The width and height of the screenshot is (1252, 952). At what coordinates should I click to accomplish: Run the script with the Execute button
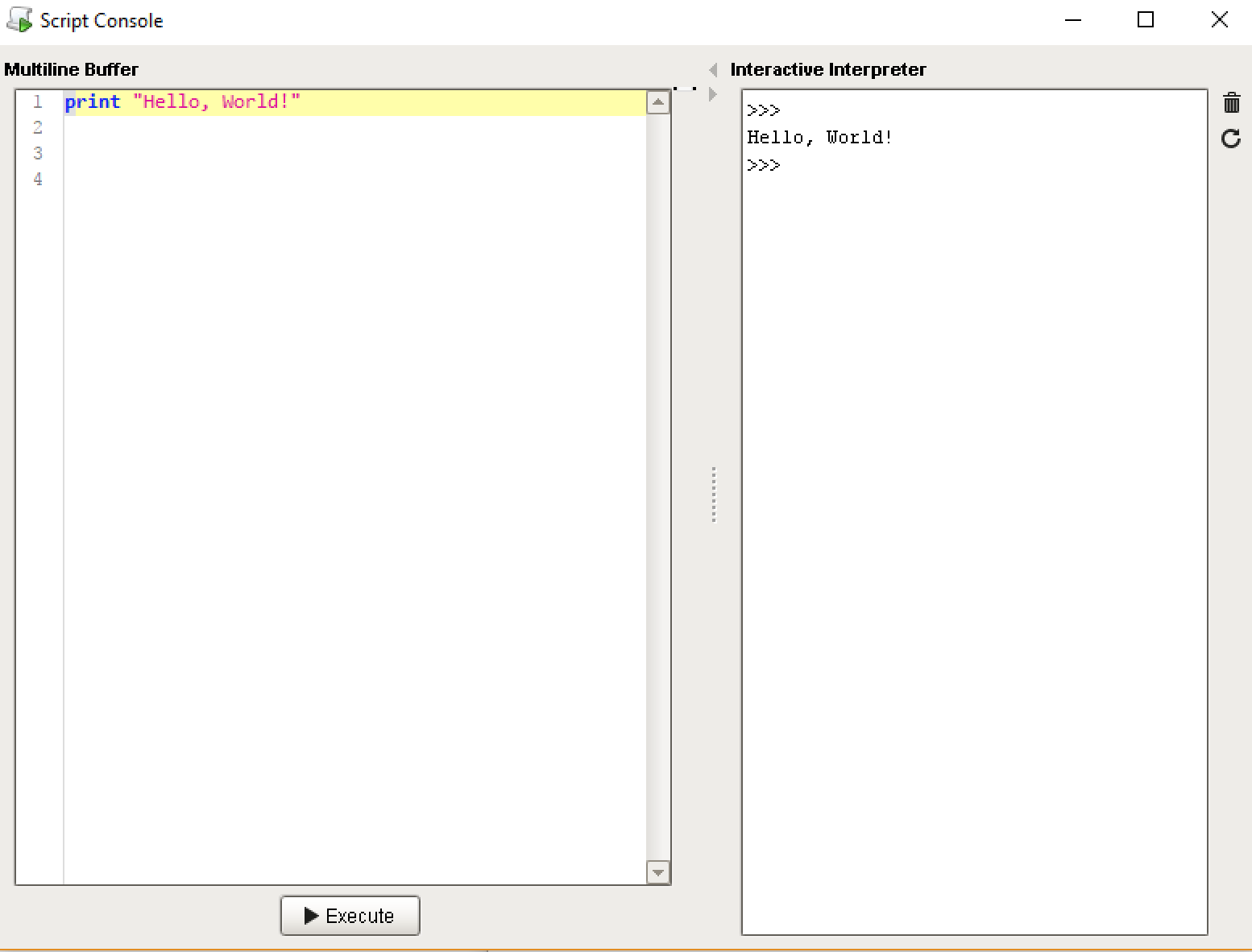coord(350,916)
